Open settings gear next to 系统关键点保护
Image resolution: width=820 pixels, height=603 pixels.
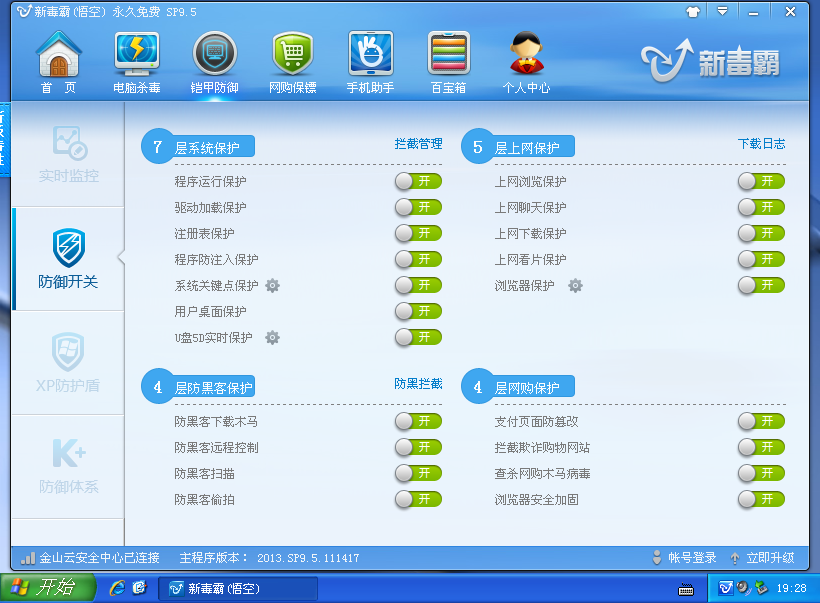tap(272, 286)
